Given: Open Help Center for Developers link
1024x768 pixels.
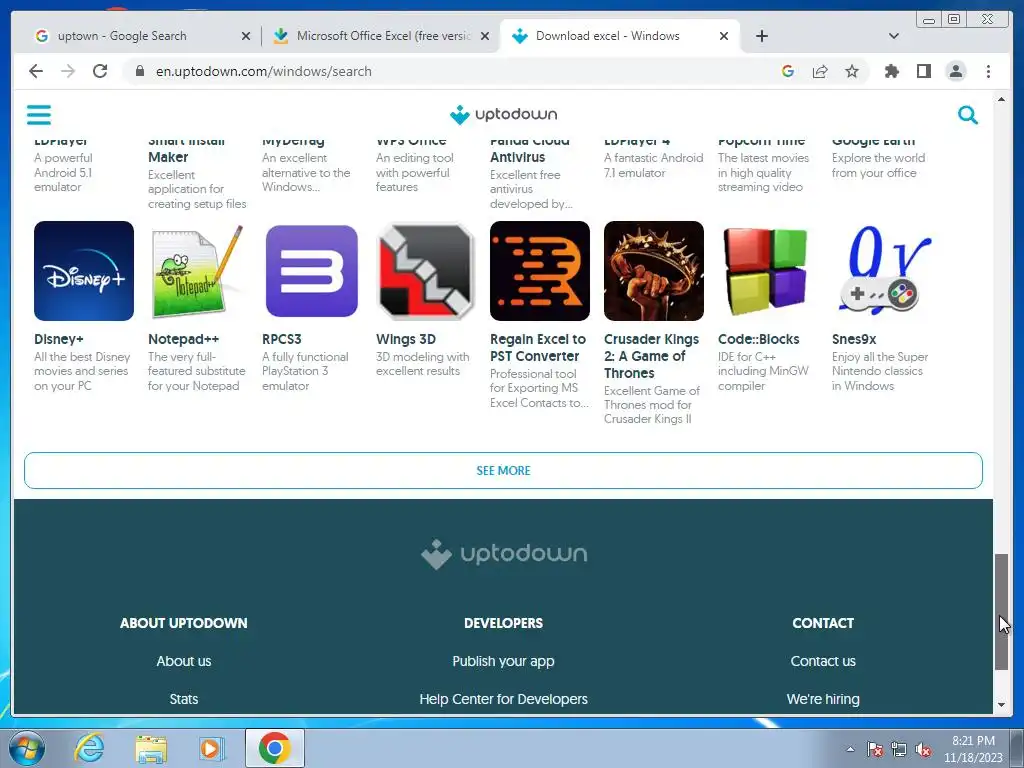Looking at the screenshot, I should [x=503, y=699].
